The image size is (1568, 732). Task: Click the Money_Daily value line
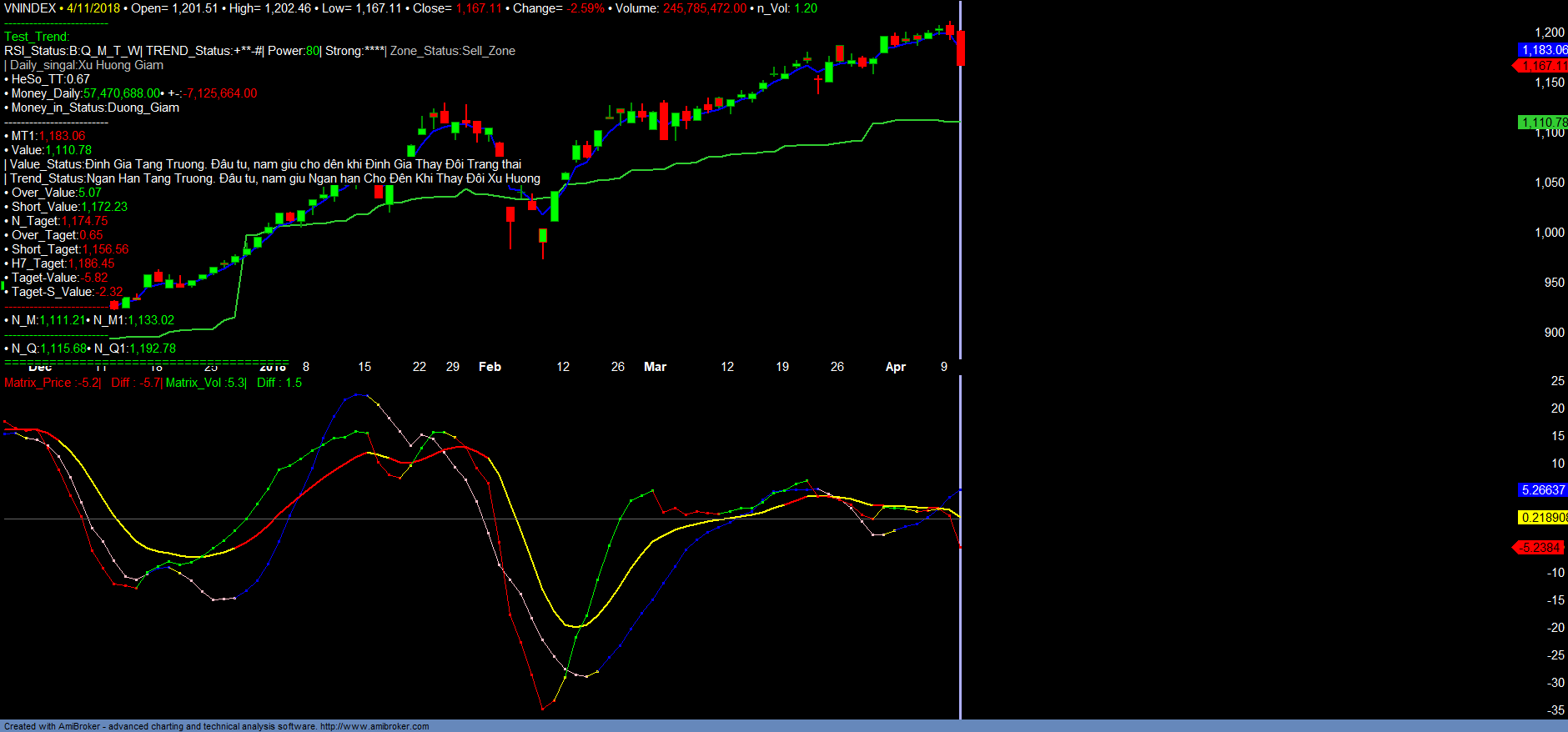133,93
